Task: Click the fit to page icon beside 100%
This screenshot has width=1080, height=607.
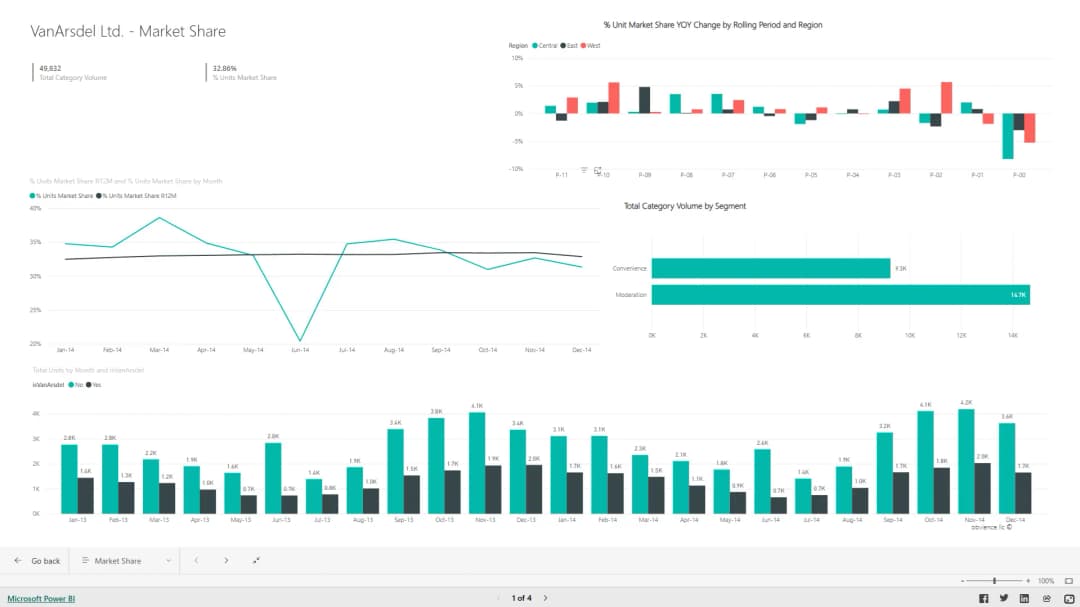Action: click(x=1069, y=581)
